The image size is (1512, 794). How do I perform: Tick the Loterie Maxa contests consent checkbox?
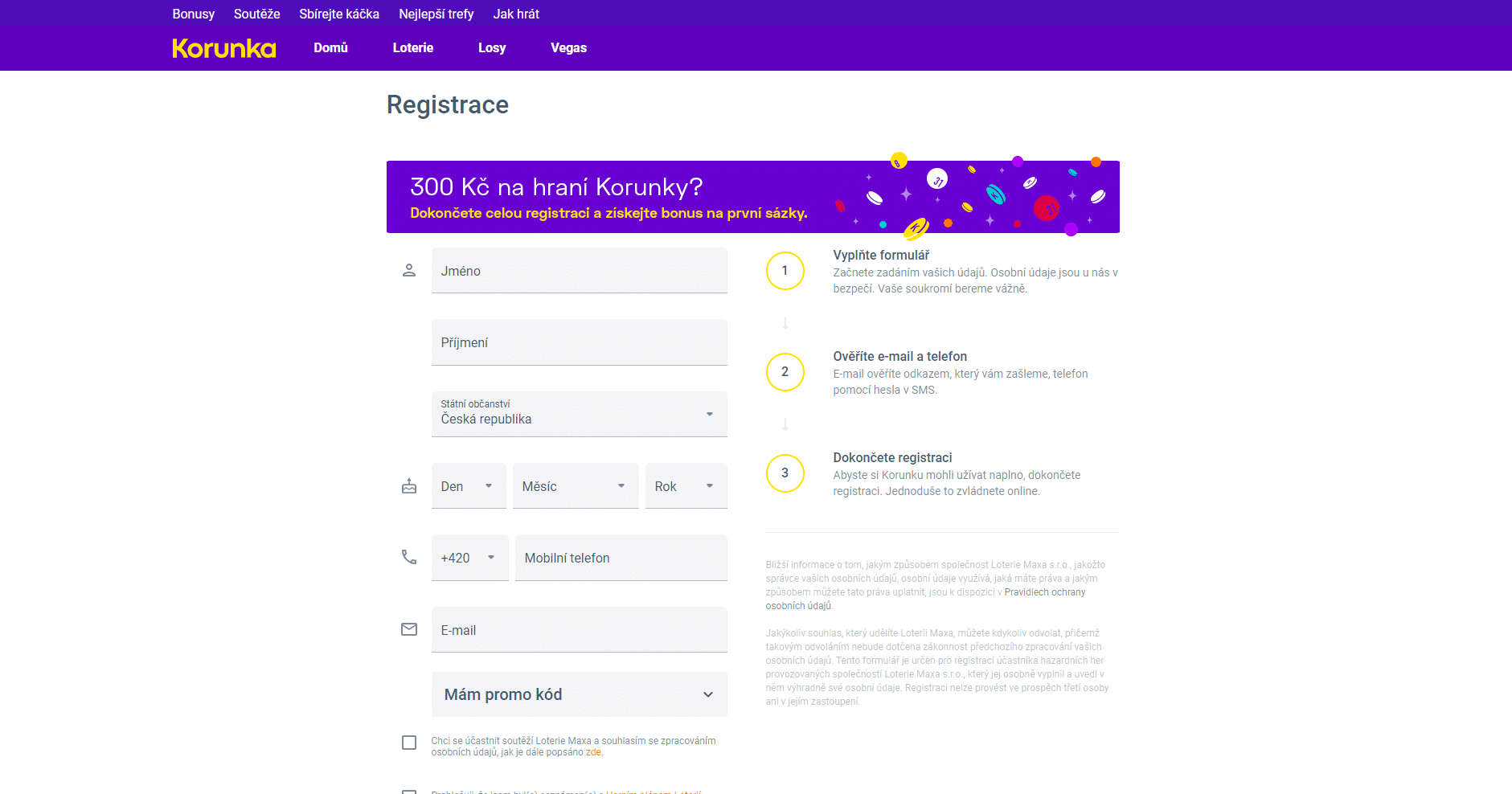tap(409, 743)
